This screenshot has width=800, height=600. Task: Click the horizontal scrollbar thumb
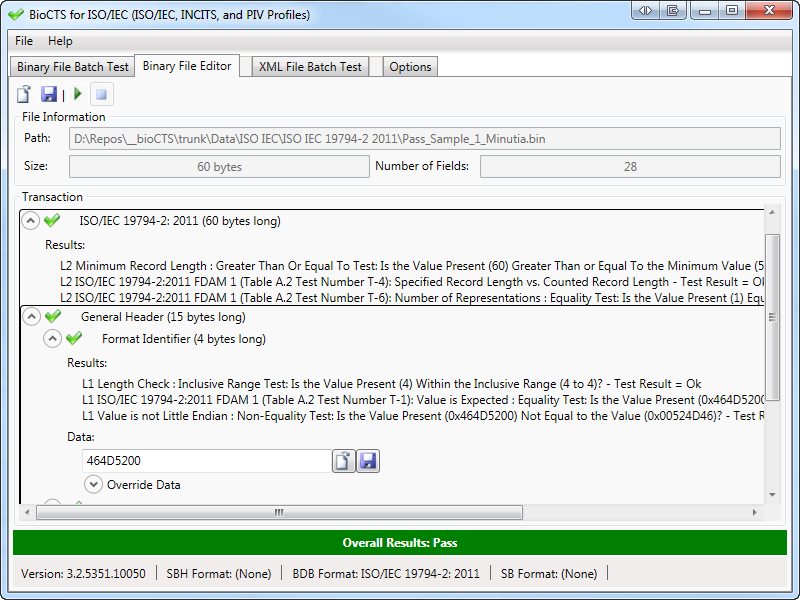[279, 512]
